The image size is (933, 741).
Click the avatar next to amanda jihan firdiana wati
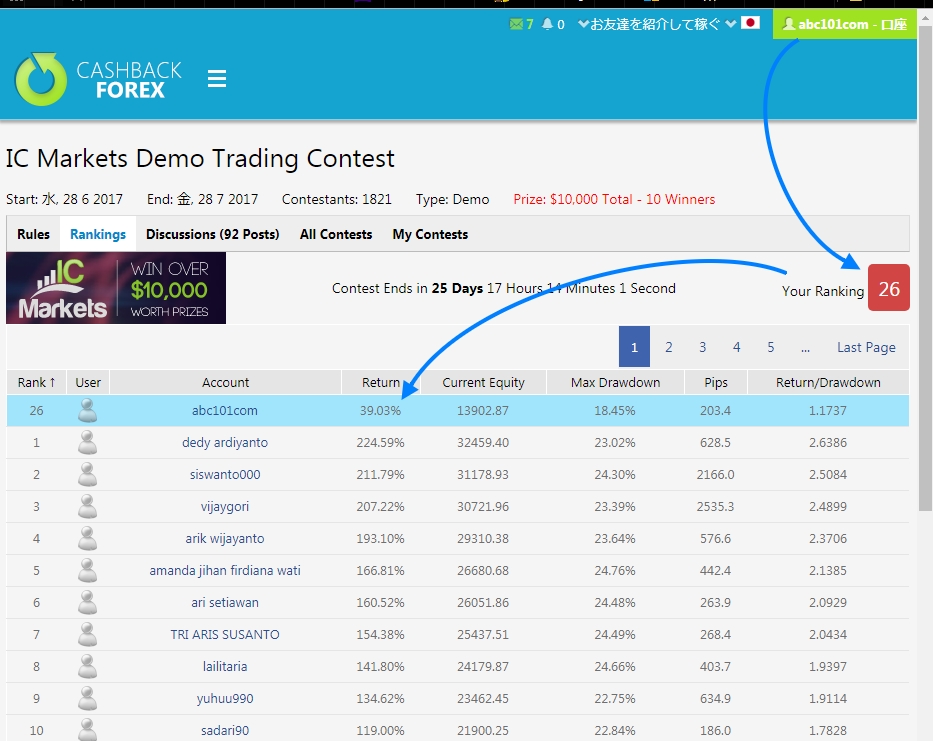click(x=87, y=571)
